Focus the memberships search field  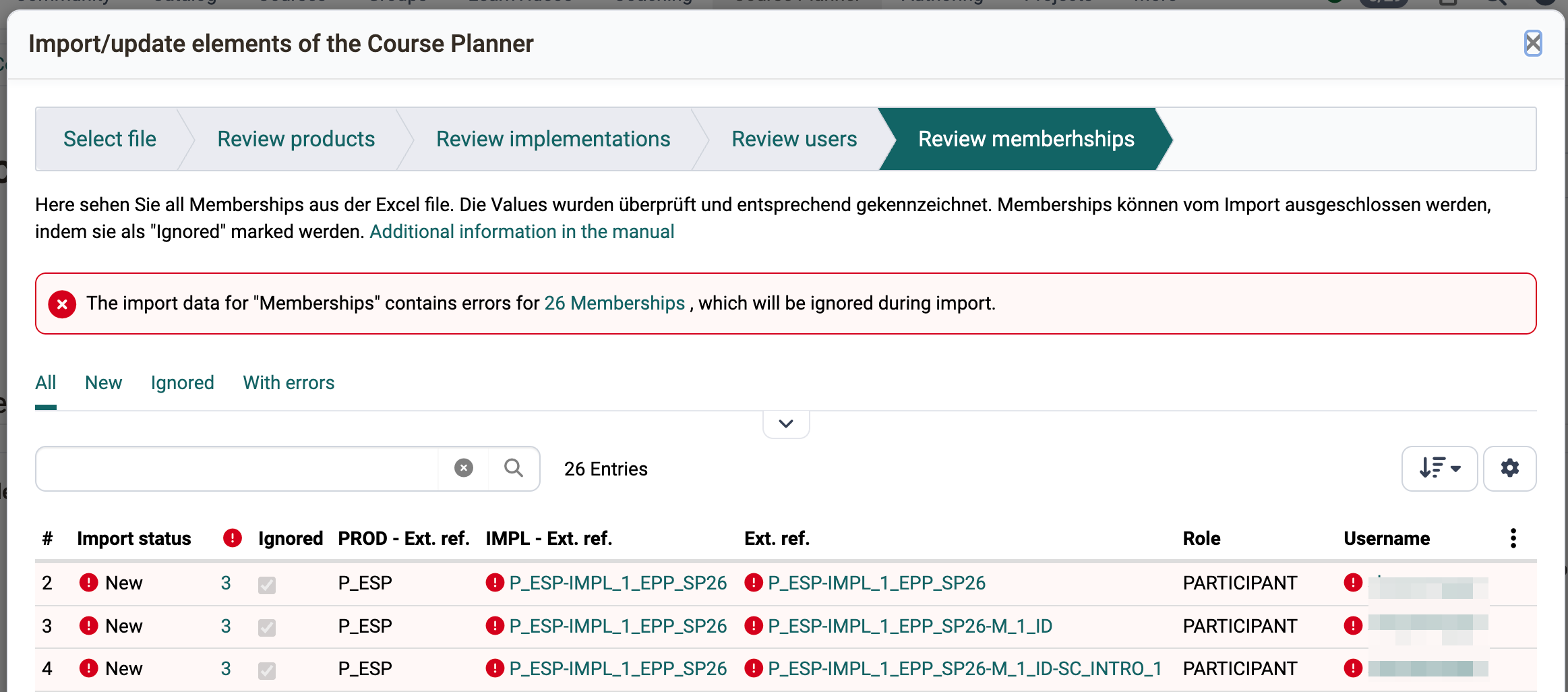(237, 468)
